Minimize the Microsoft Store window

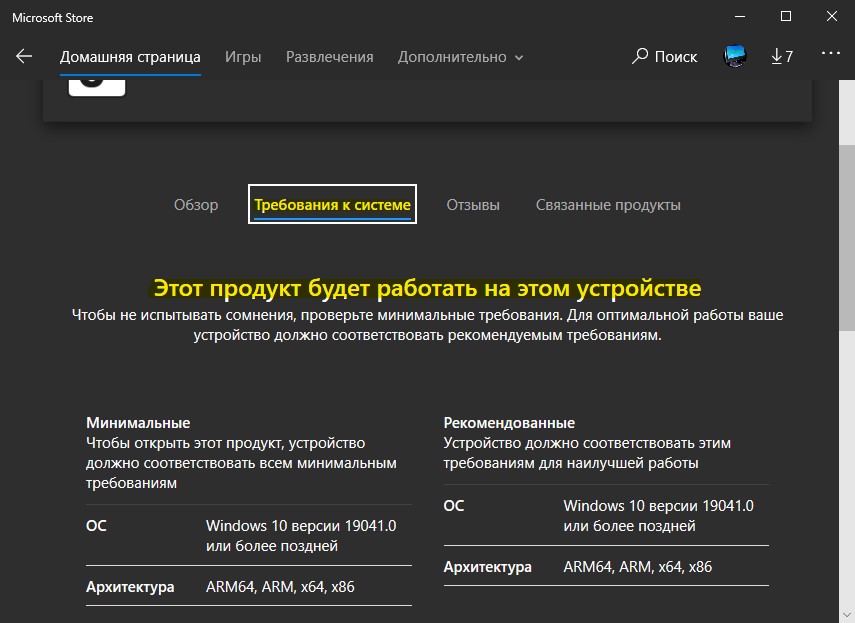pyautogui.click(x=739, y=16)
